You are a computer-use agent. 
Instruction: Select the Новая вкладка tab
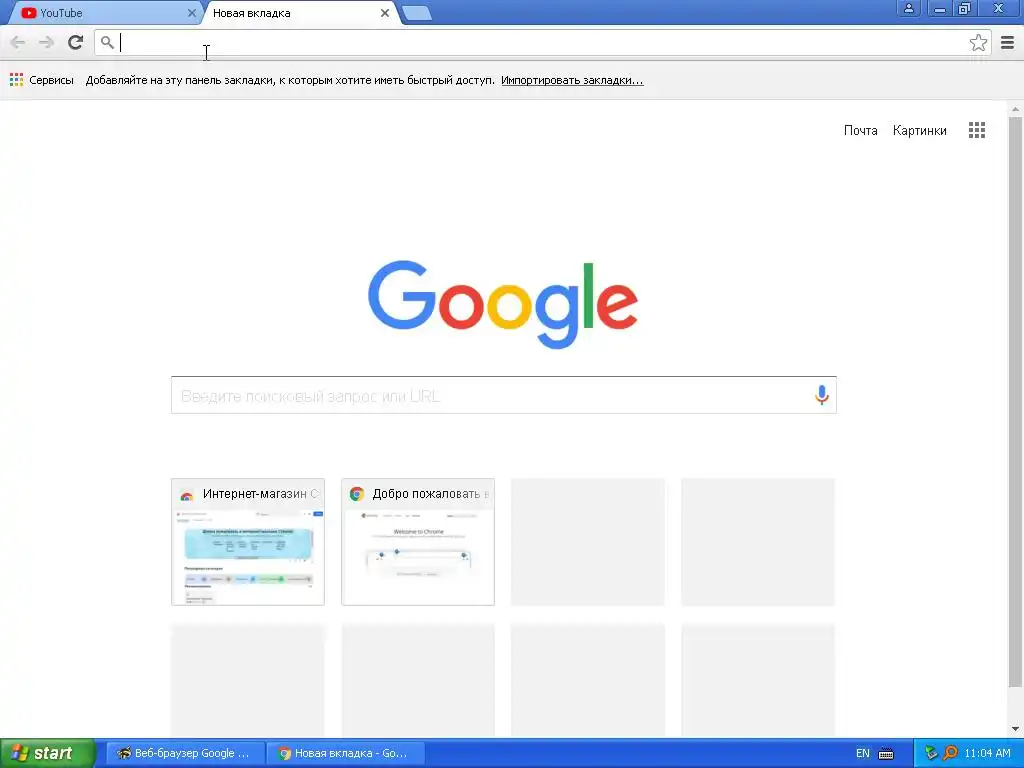(x=300, y=13)
